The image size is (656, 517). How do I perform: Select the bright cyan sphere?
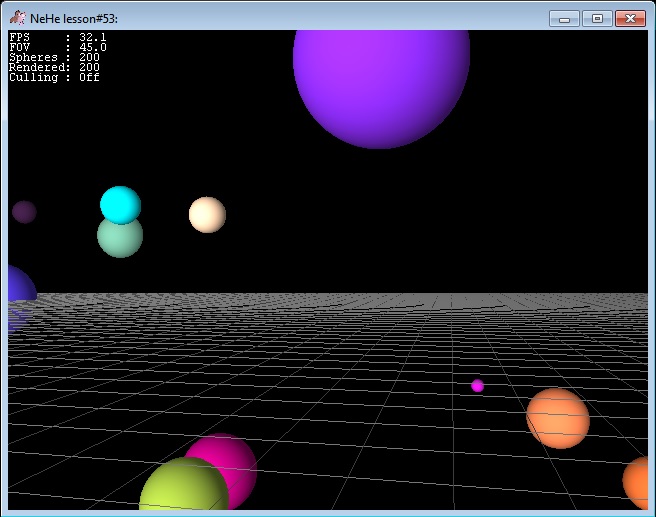click(120, 203)
